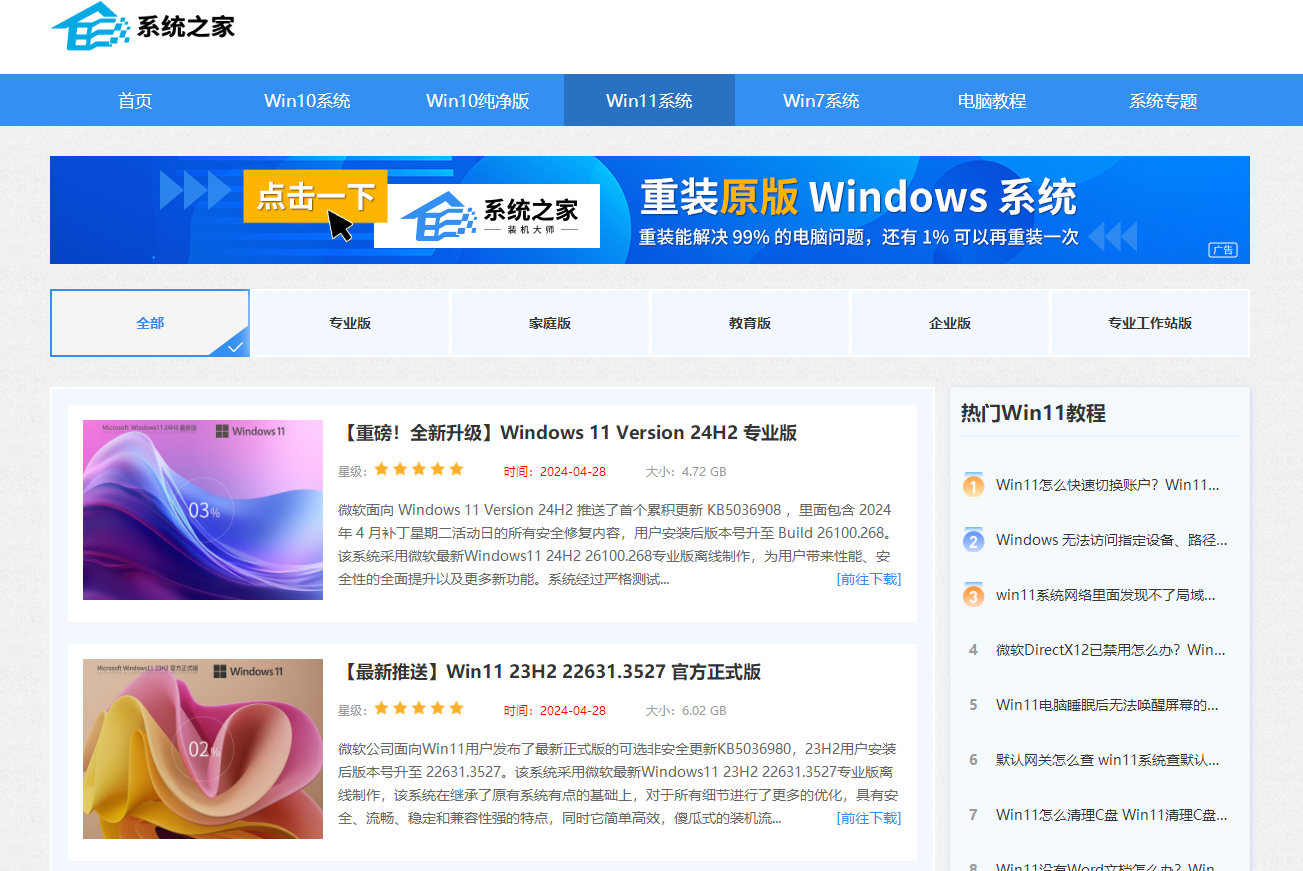This screenshot has width=1303, height=871.
Task: Open tutorial 微软DirectX12已禁用怎么办
Action: [1111, 650]
